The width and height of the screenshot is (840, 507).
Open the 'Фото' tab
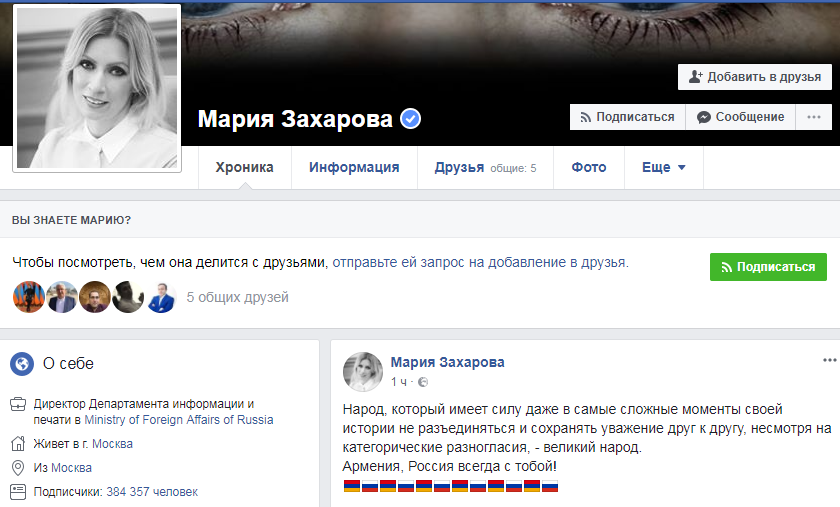(589, 167)
